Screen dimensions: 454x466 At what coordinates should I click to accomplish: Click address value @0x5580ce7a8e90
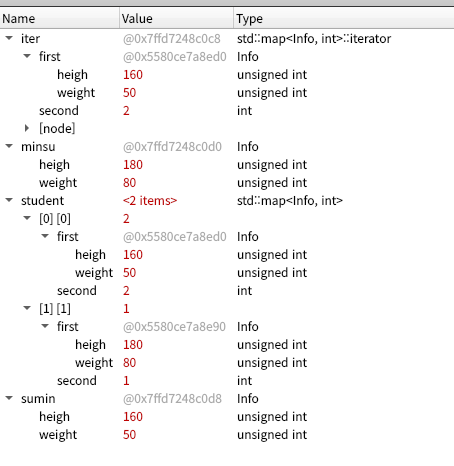click(x=174, y=327)
